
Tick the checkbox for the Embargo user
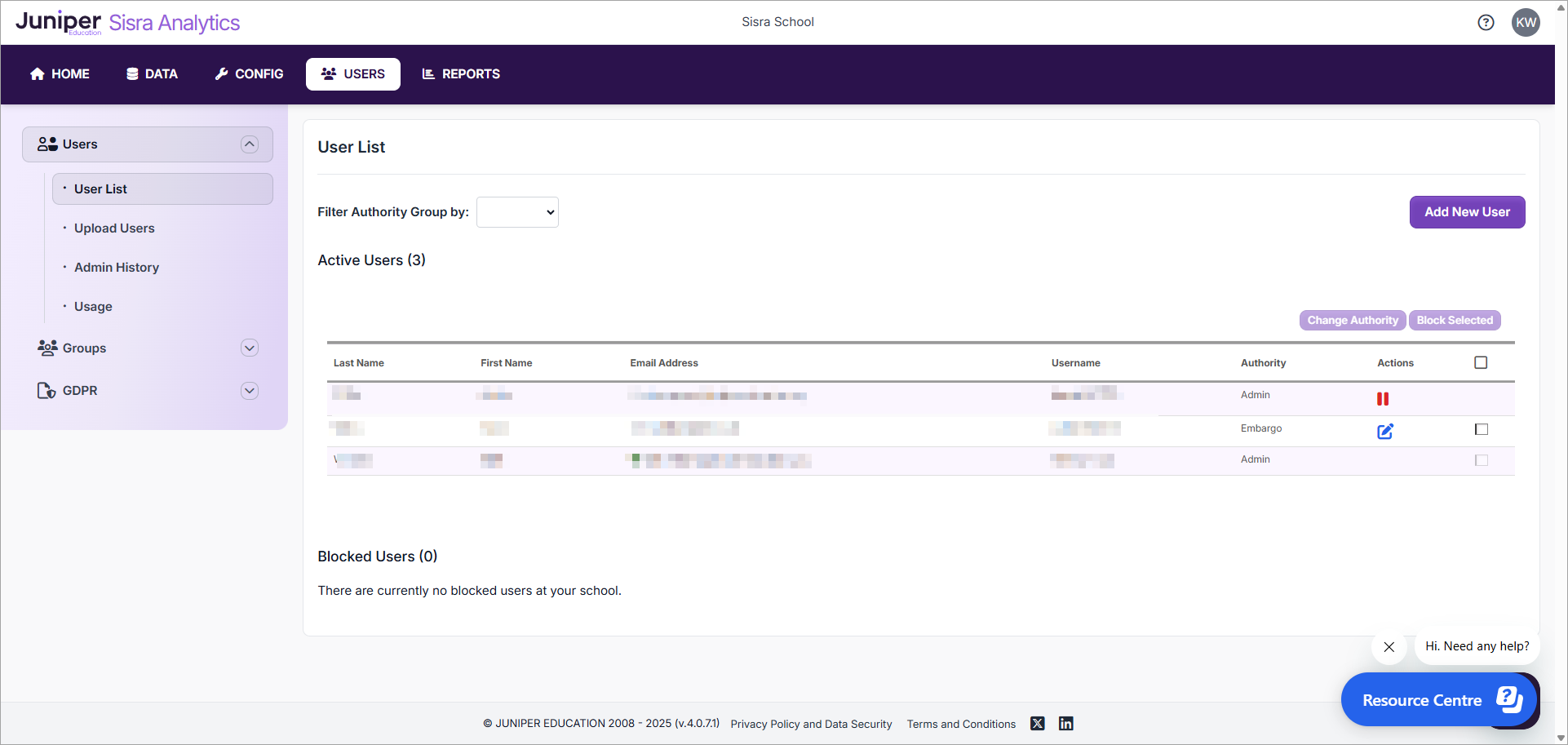[x=1482, y=429]
